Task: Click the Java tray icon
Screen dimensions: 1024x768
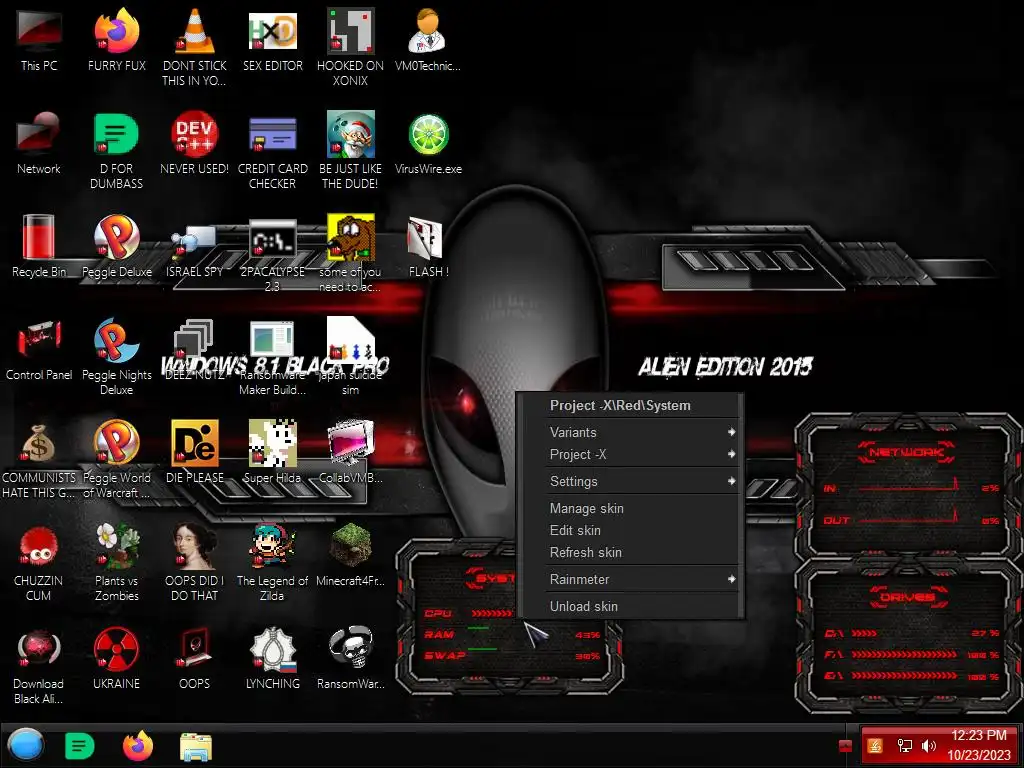Action: point(875,745)
